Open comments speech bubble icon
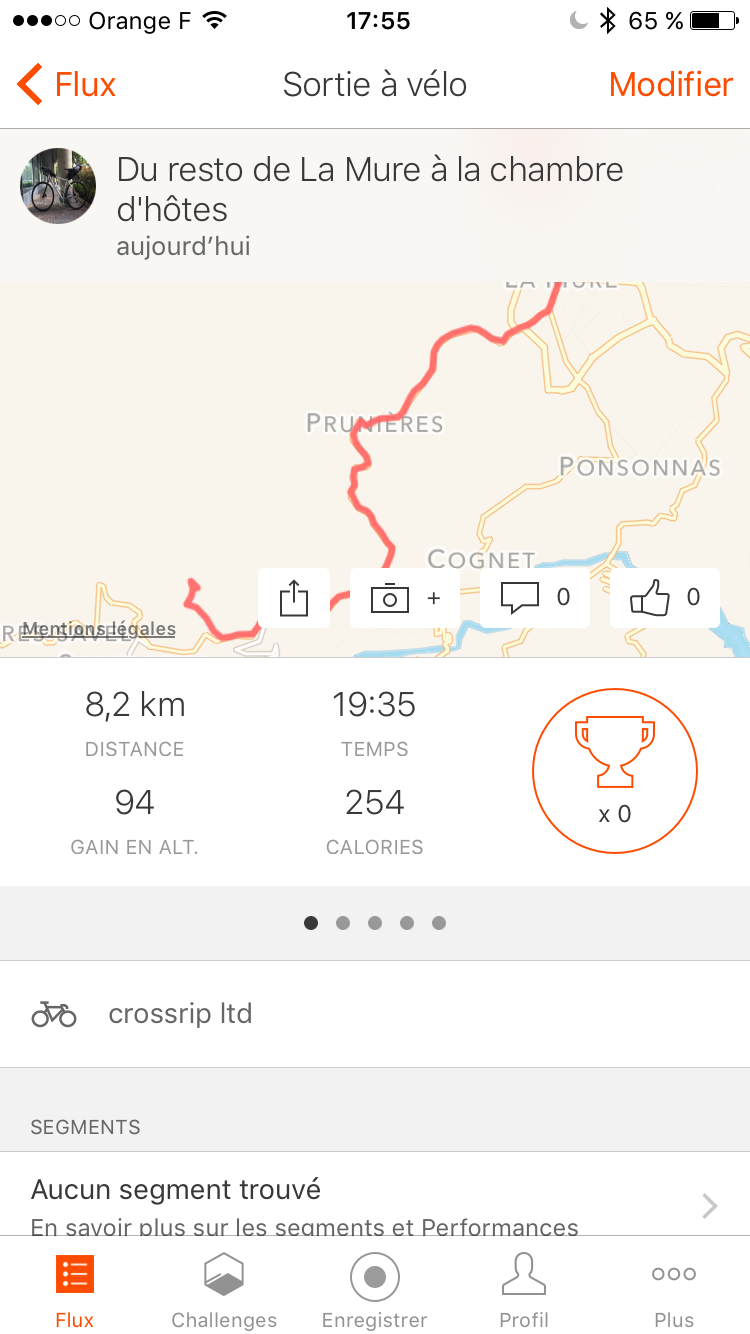Image resolution: width=750 pixels, height=1334 pixels. (x=520, y=598)
